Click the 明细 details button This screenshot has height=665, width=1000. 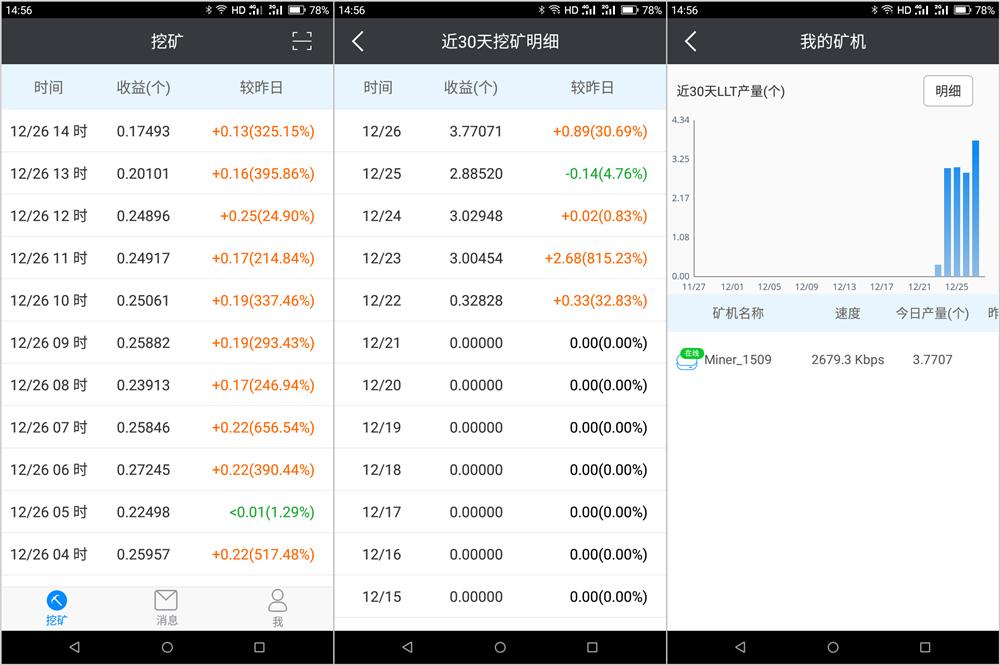pyautogui.click(x=947, y=91)
